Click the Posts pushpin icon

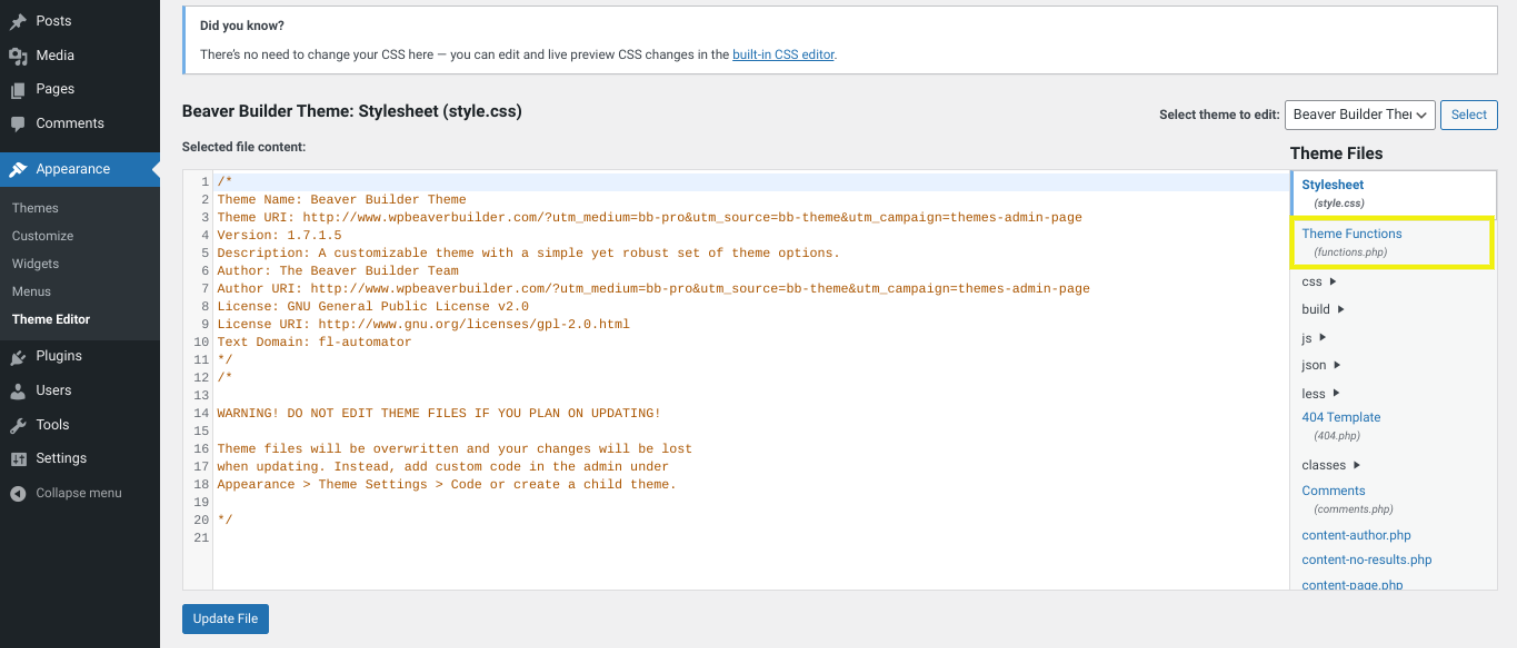(19, 20)
